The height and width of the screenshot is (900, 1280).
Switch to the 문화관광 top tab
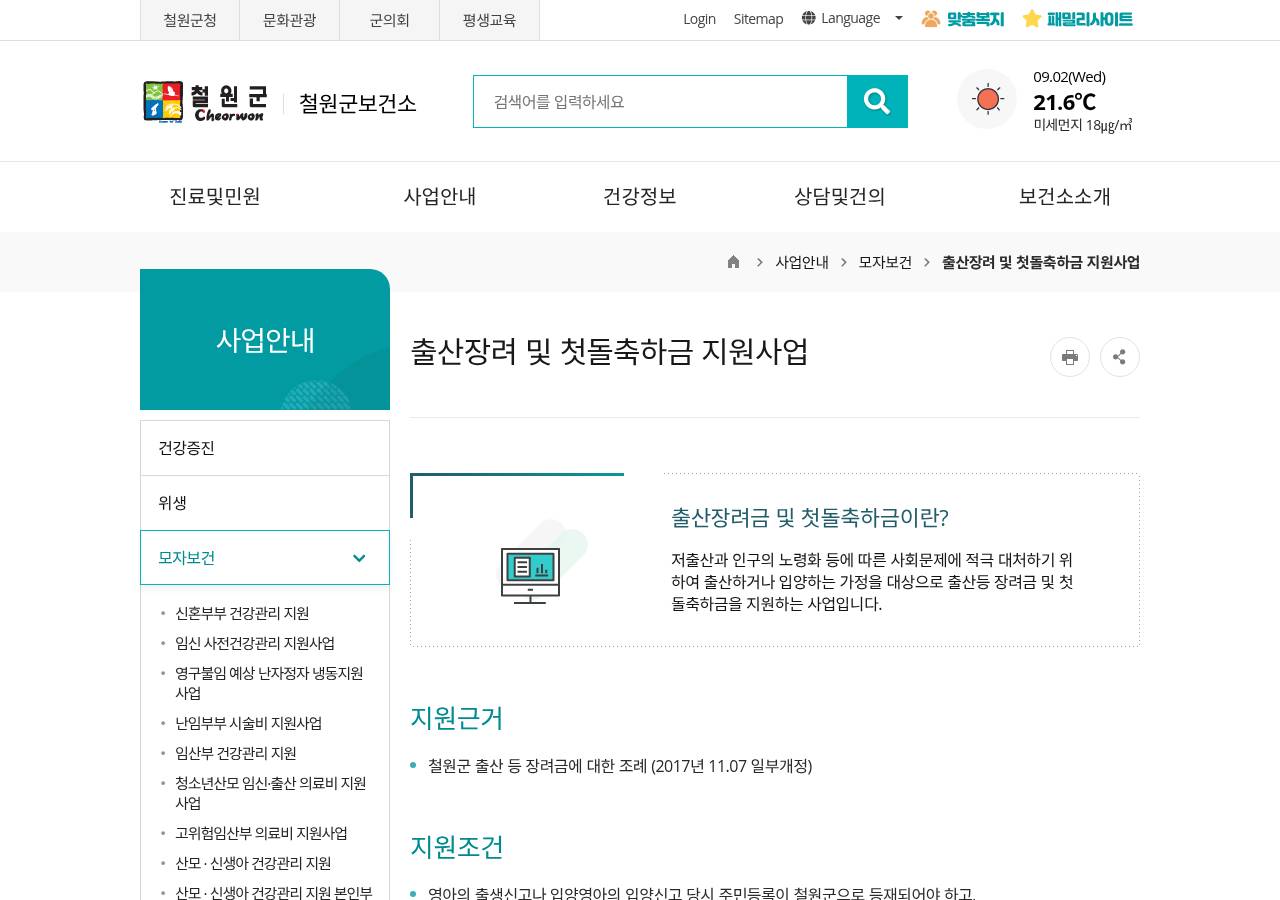click(290, 20)
